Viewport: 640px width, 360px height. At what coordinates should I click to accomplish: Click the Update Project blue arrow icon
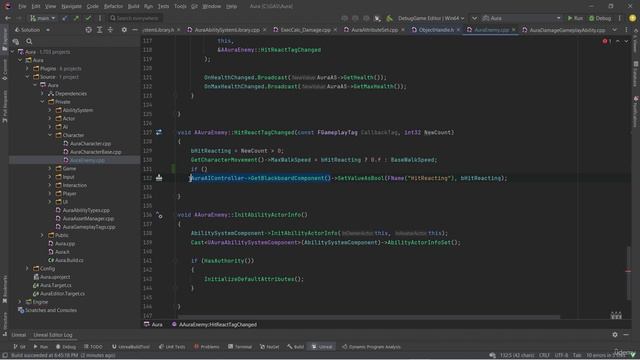point(65,18)
